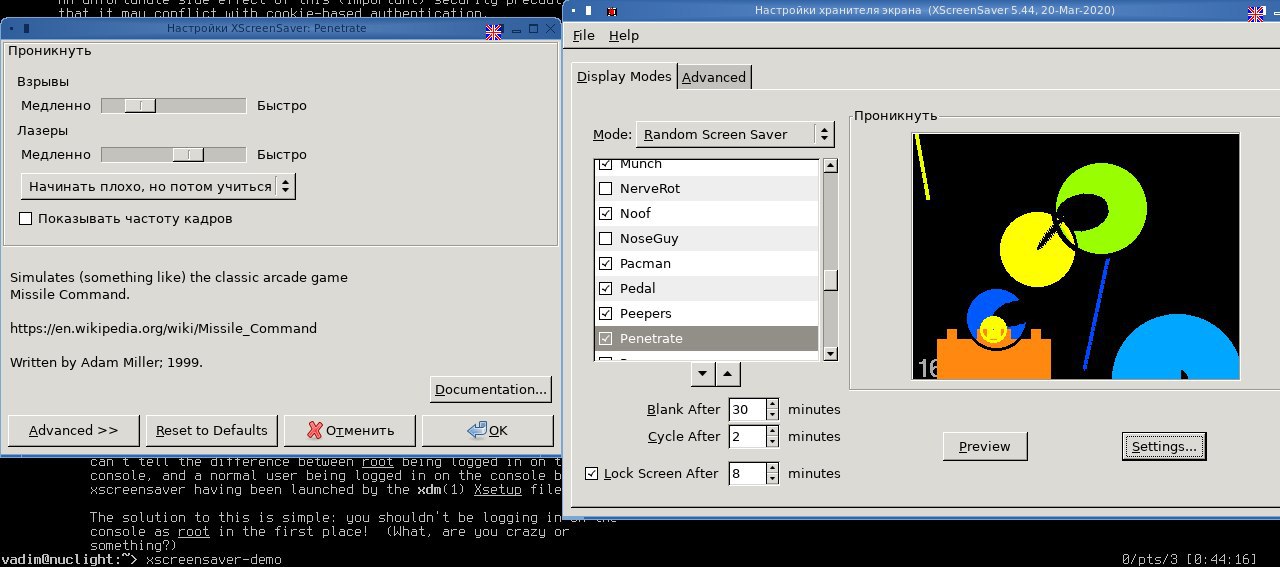Click the red application icon in XScreenSaver titlebar
Viewport: 1280px width, 567px height.
pos(610,13)
